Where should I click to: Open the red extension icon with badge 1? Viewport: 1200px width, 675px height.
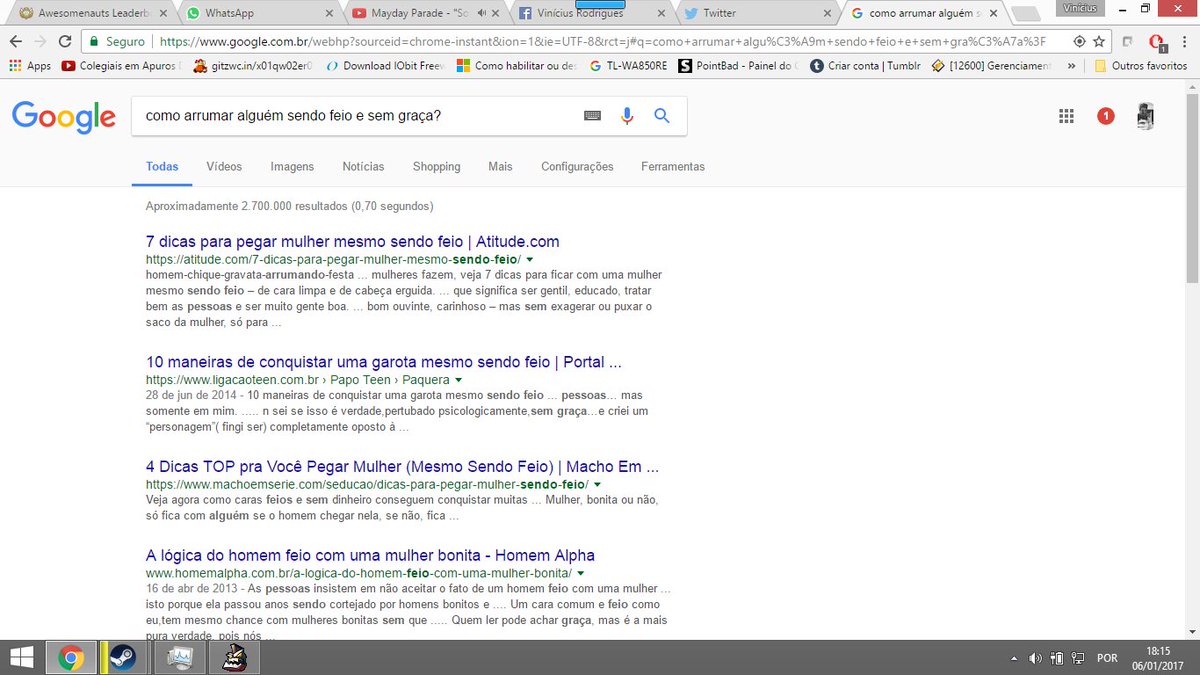(1157, 43)
